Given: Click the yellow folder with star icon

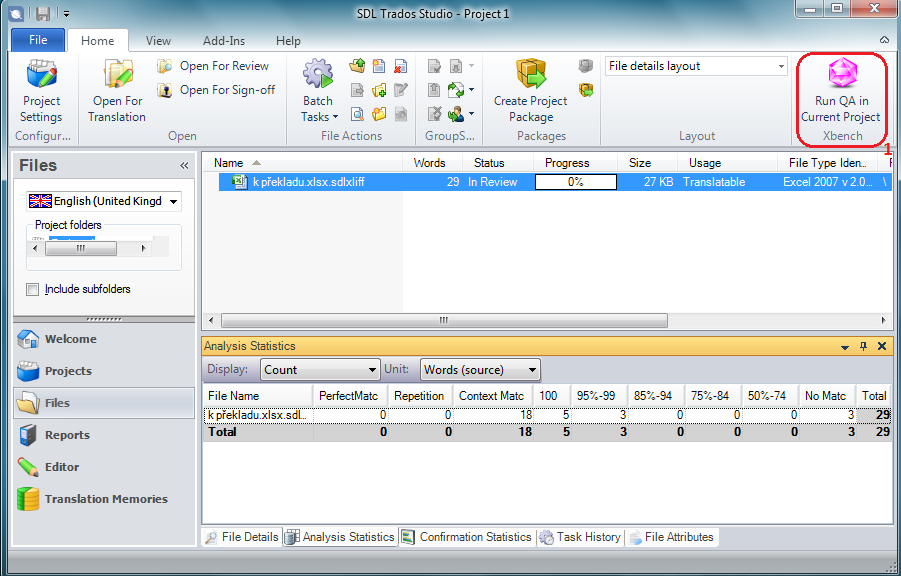Looking at the screenshot, I should pyautogui.click(x=379, y=114).
